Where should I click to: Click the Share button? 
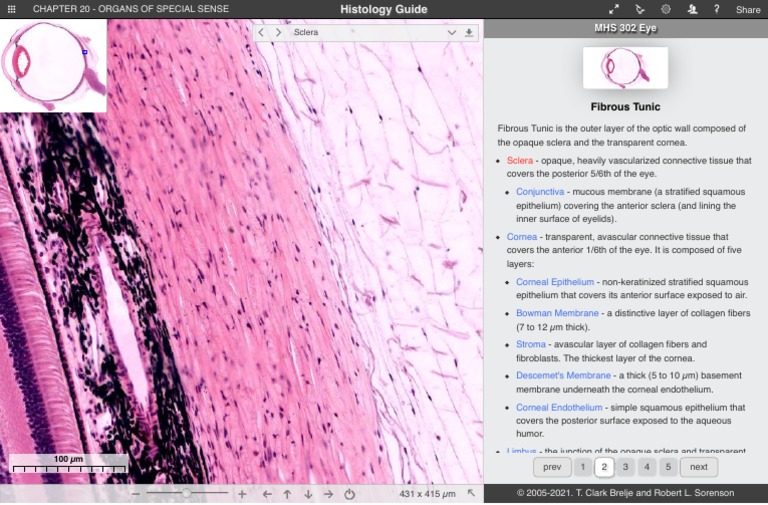pyautogui.click(x=748, y=10)
